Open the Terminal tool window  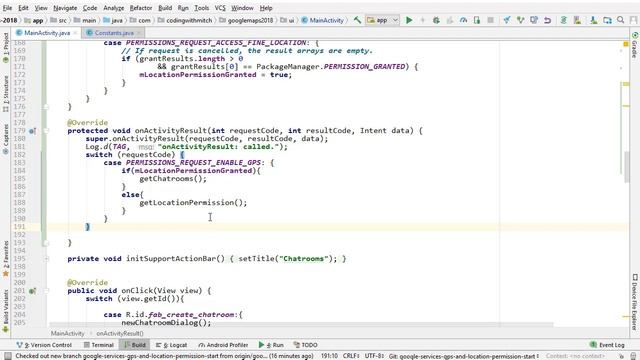click(98, 345)
